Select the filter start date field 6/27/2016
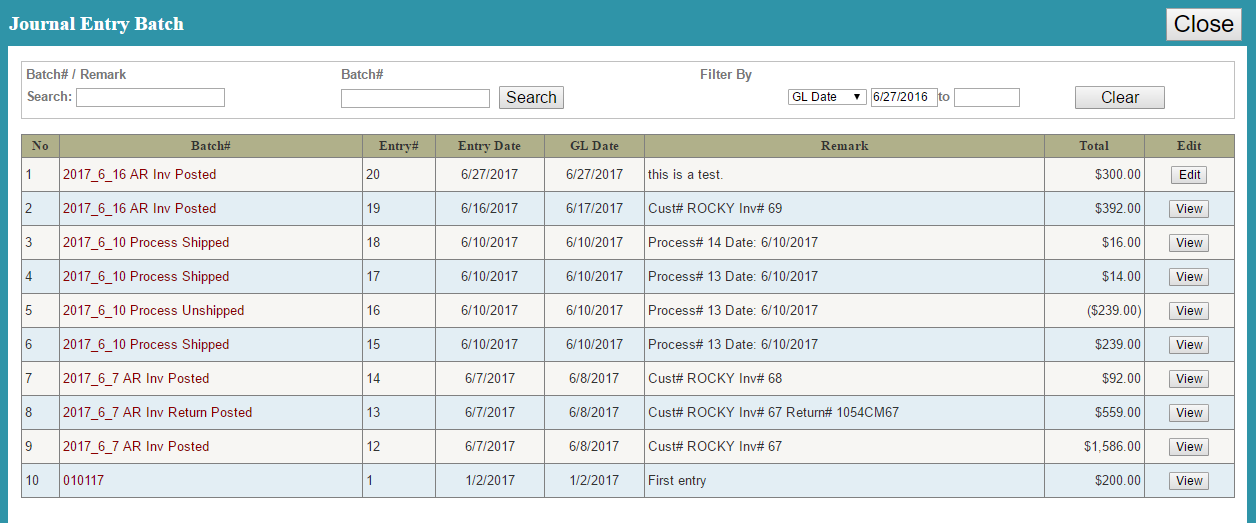Screen dimensions: 1256x523 click(x=904, y=97)
